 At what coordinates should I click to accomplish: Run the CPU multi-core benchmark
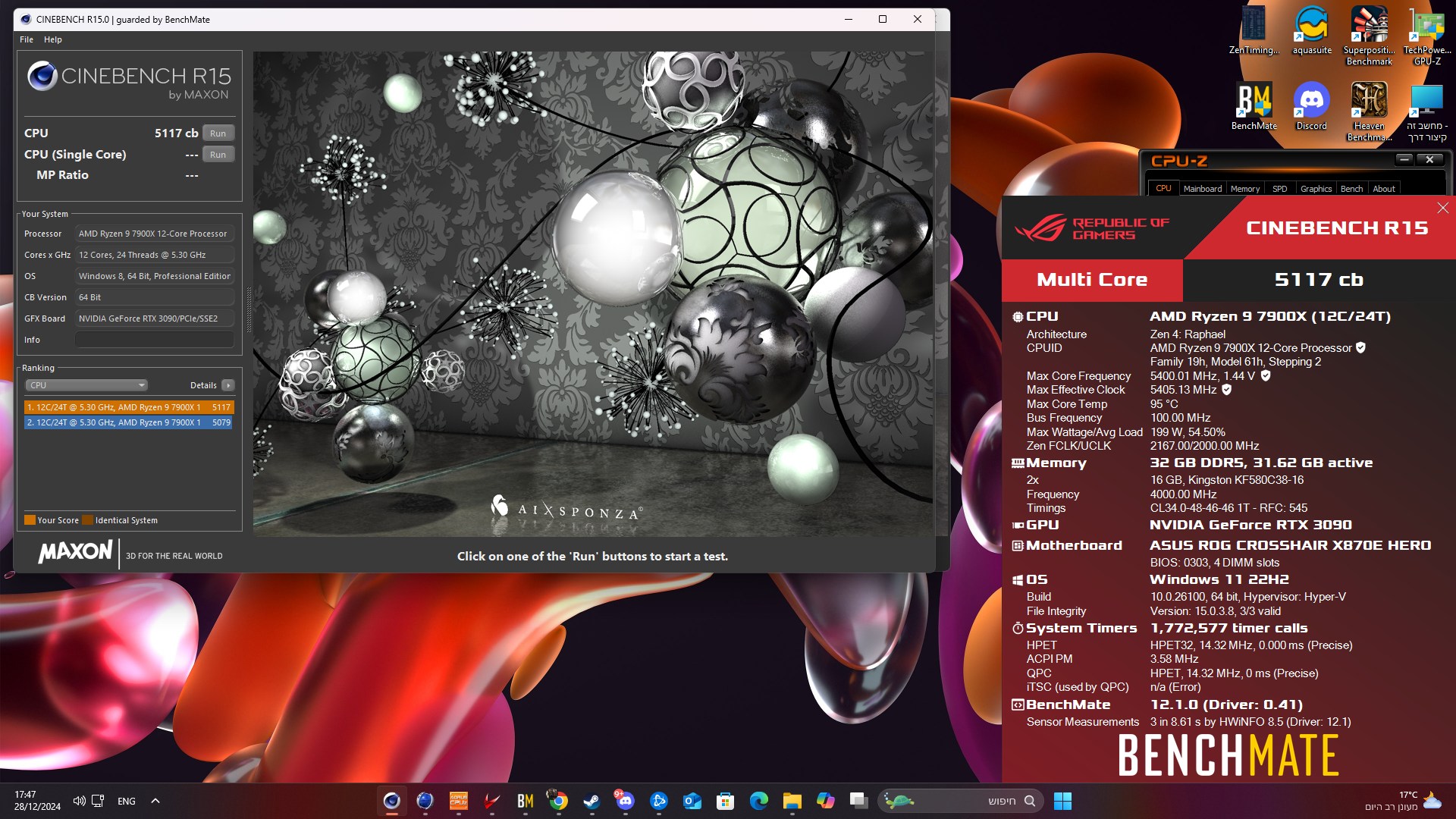pos(218,133)
